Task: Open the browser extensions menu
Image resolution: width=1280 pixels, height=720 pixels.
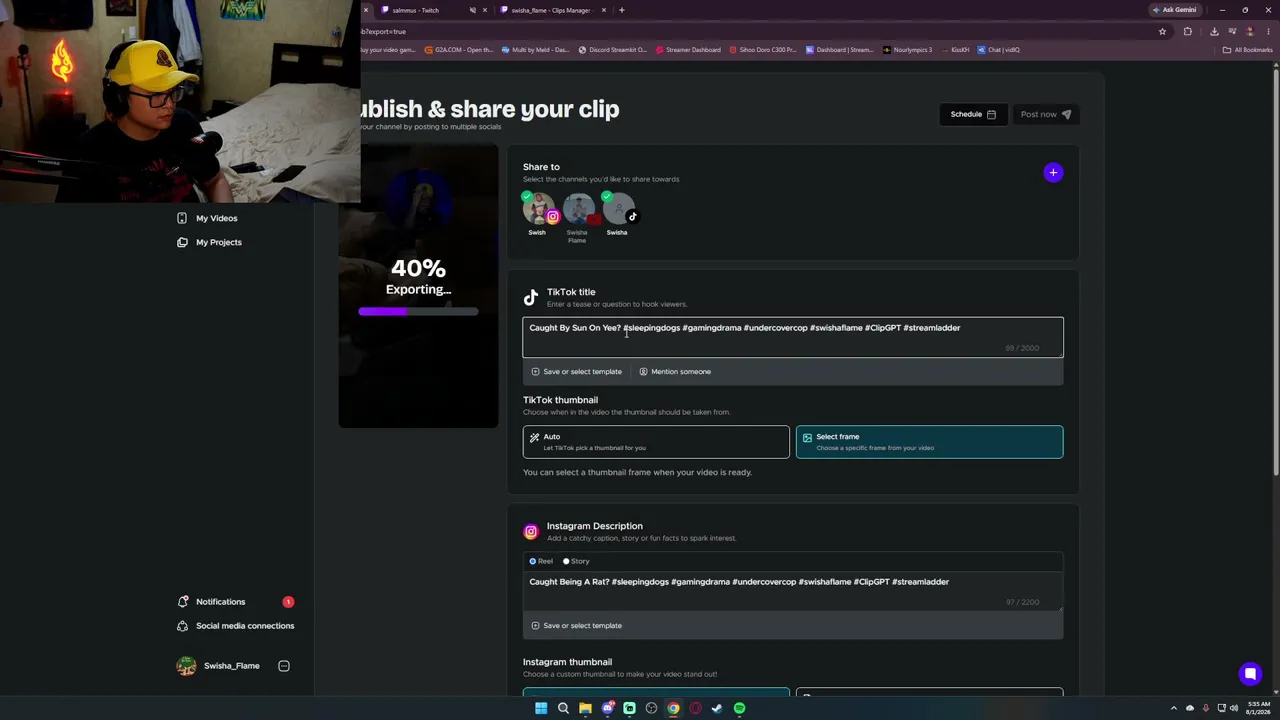Action: pos(1188,32)
